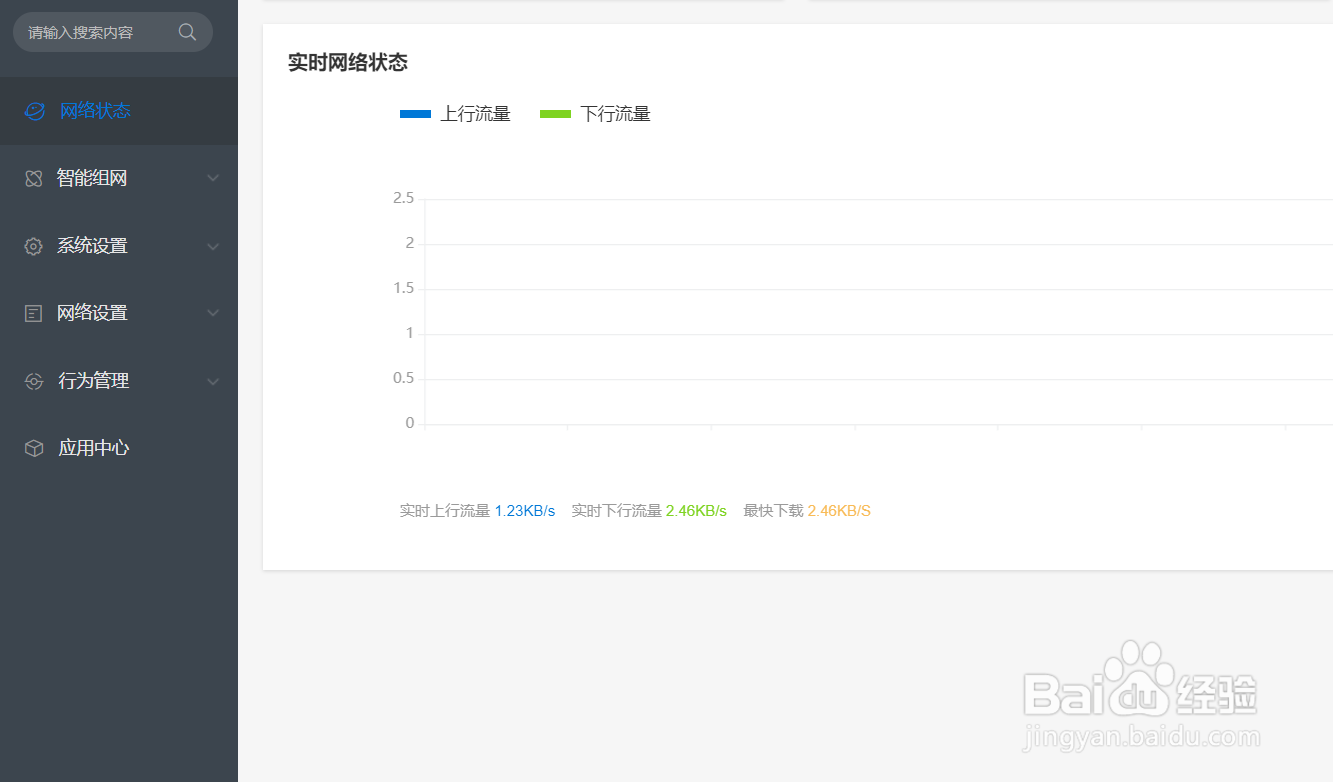The height and width of the screenshot is (782, 1333).
Task: Expand the 网络设置 submenu
Action: pos(212,312)
